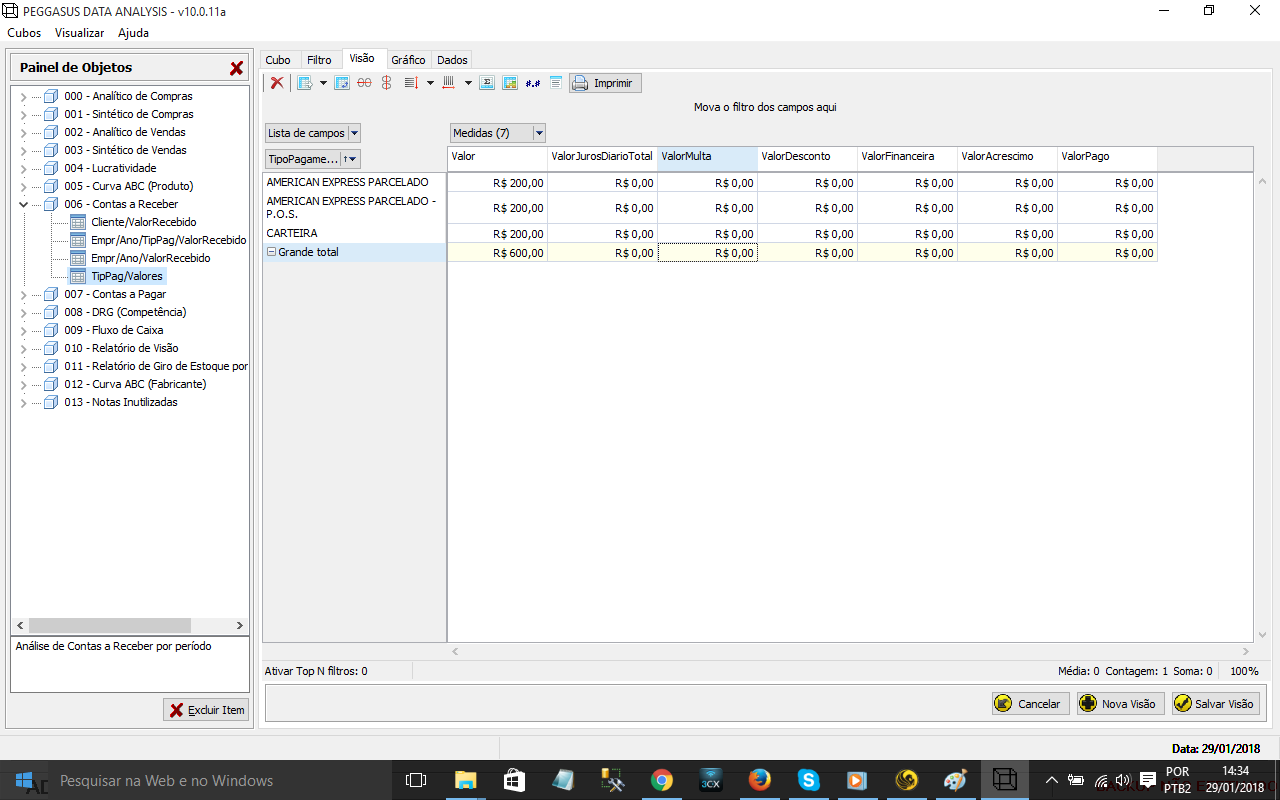The width and height of the screenshot is (1280, 800).
Task: Select 008 - DRG (Competência) cube
Action: tap(125, 312)
